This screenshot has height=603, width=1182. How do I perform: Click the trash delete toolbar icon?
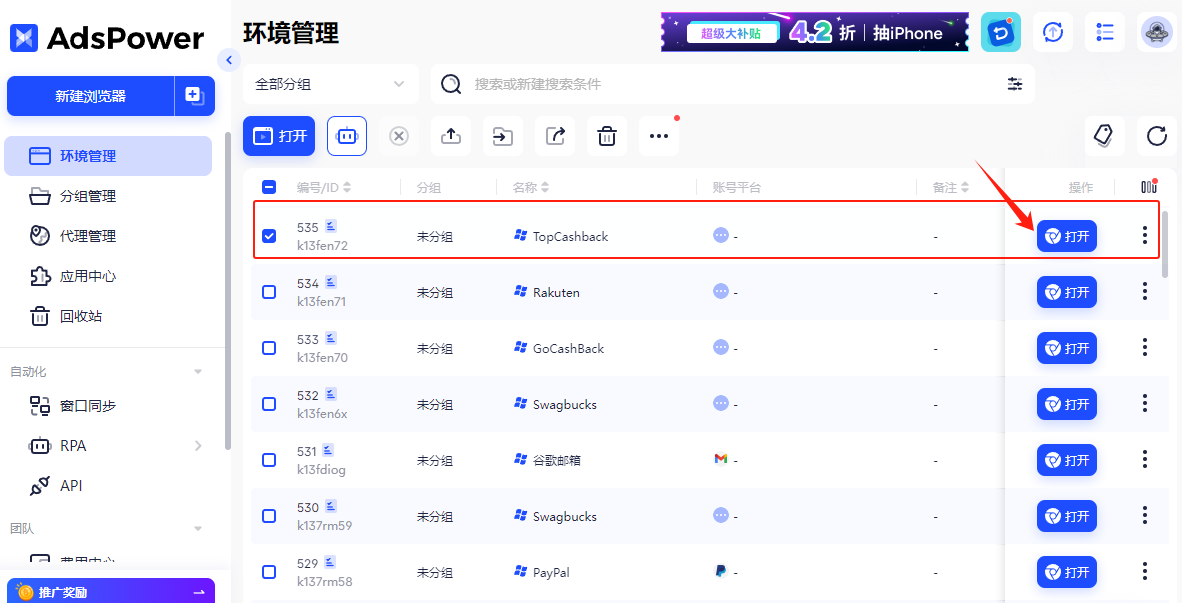click(607, 136)
